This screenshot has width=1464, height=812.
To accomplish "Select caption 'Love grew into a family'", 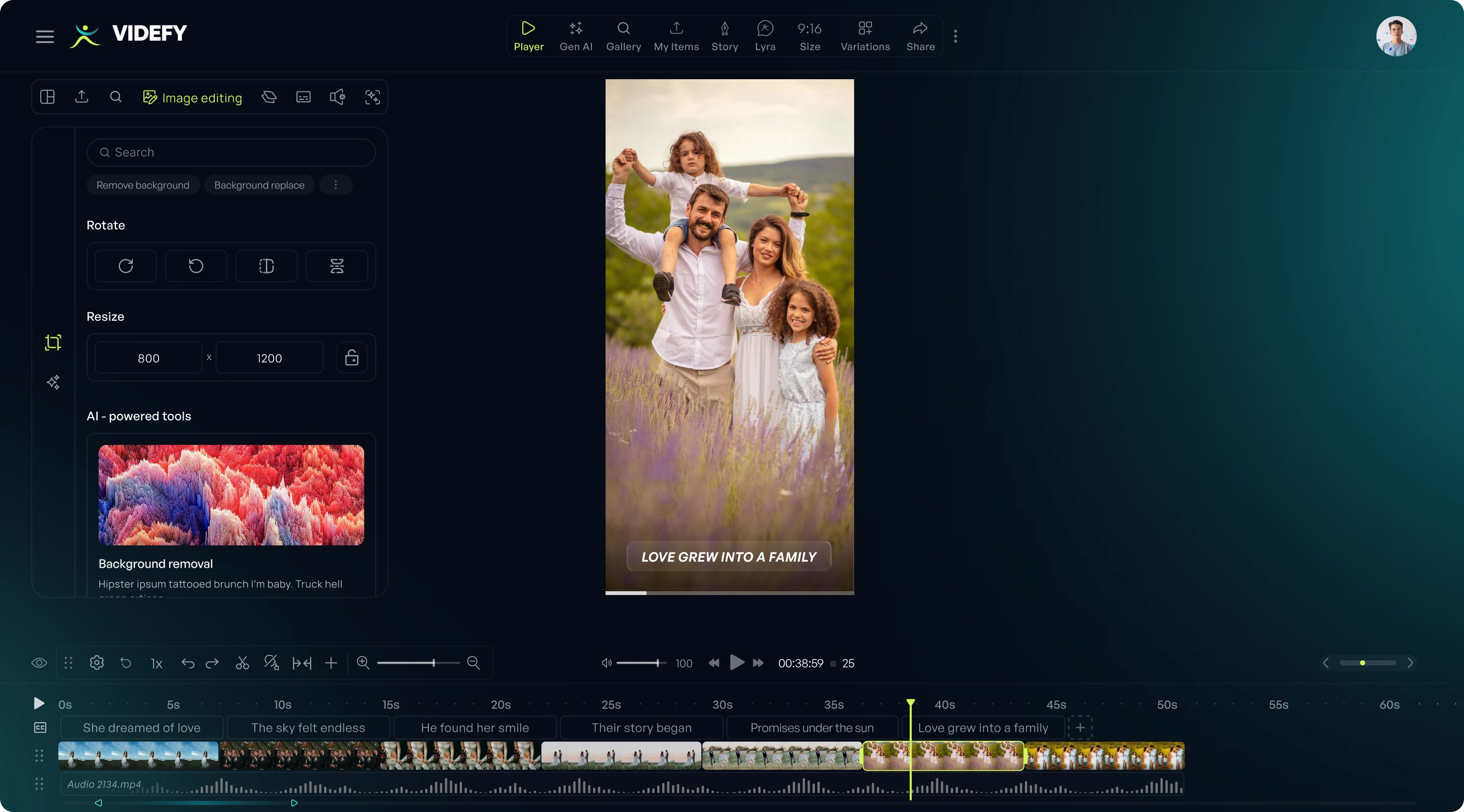I will coord(983,728).
